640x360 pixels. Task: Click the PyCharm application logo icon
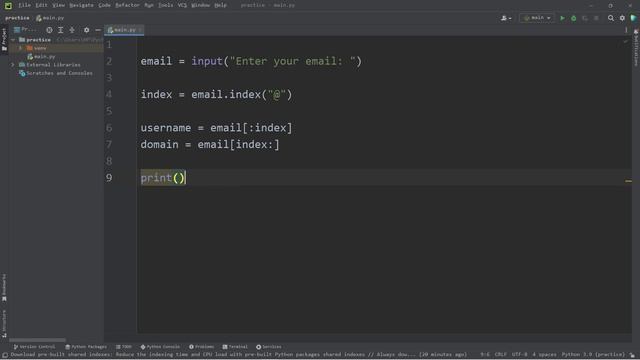[8, 5]
